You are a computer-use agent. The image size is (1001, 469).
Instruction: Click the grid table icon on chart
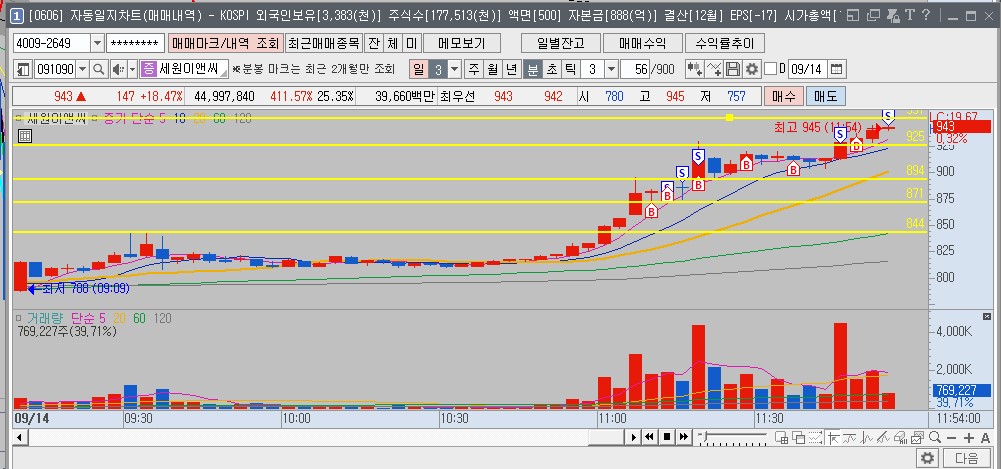coord(24,135)
